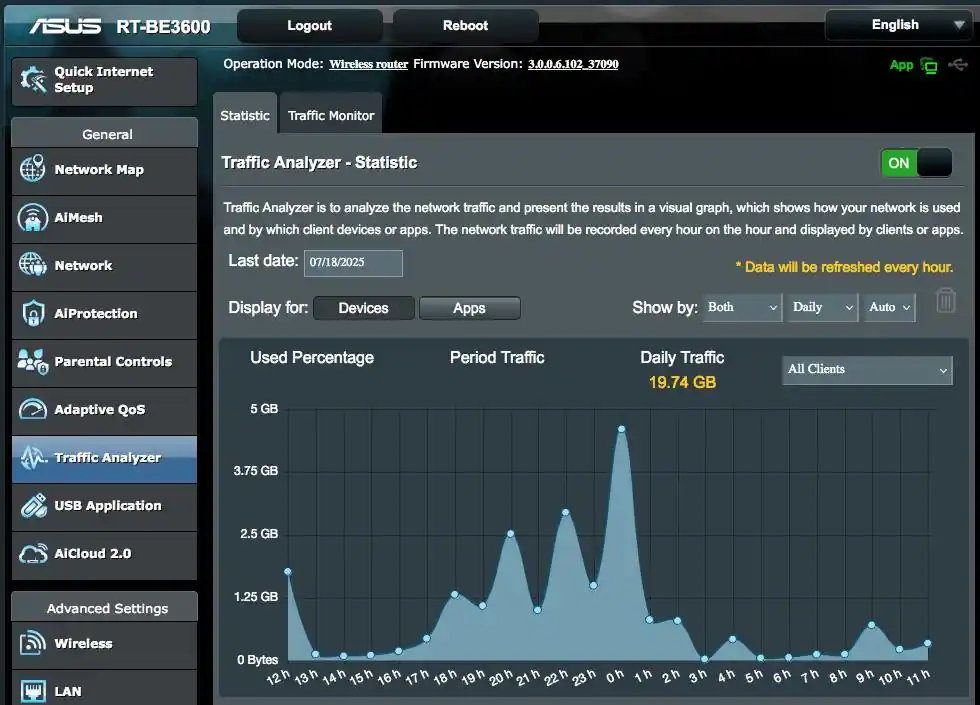Screen dimensions: 980x705
Task: Switch display to Apps view
Action: (469, 308)
